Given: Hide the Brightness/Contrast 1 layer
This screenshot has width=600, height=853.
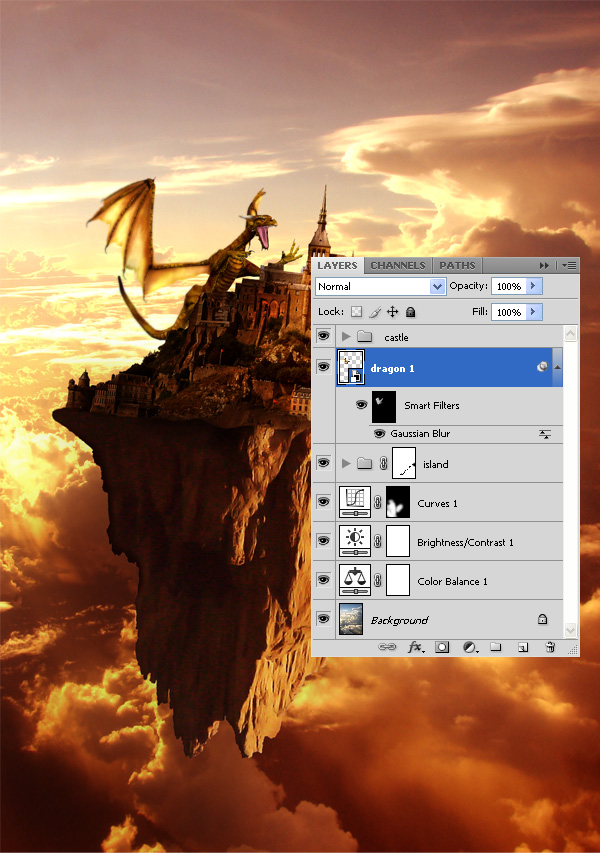Looking at the screenshot, I should tap(324, 541).
